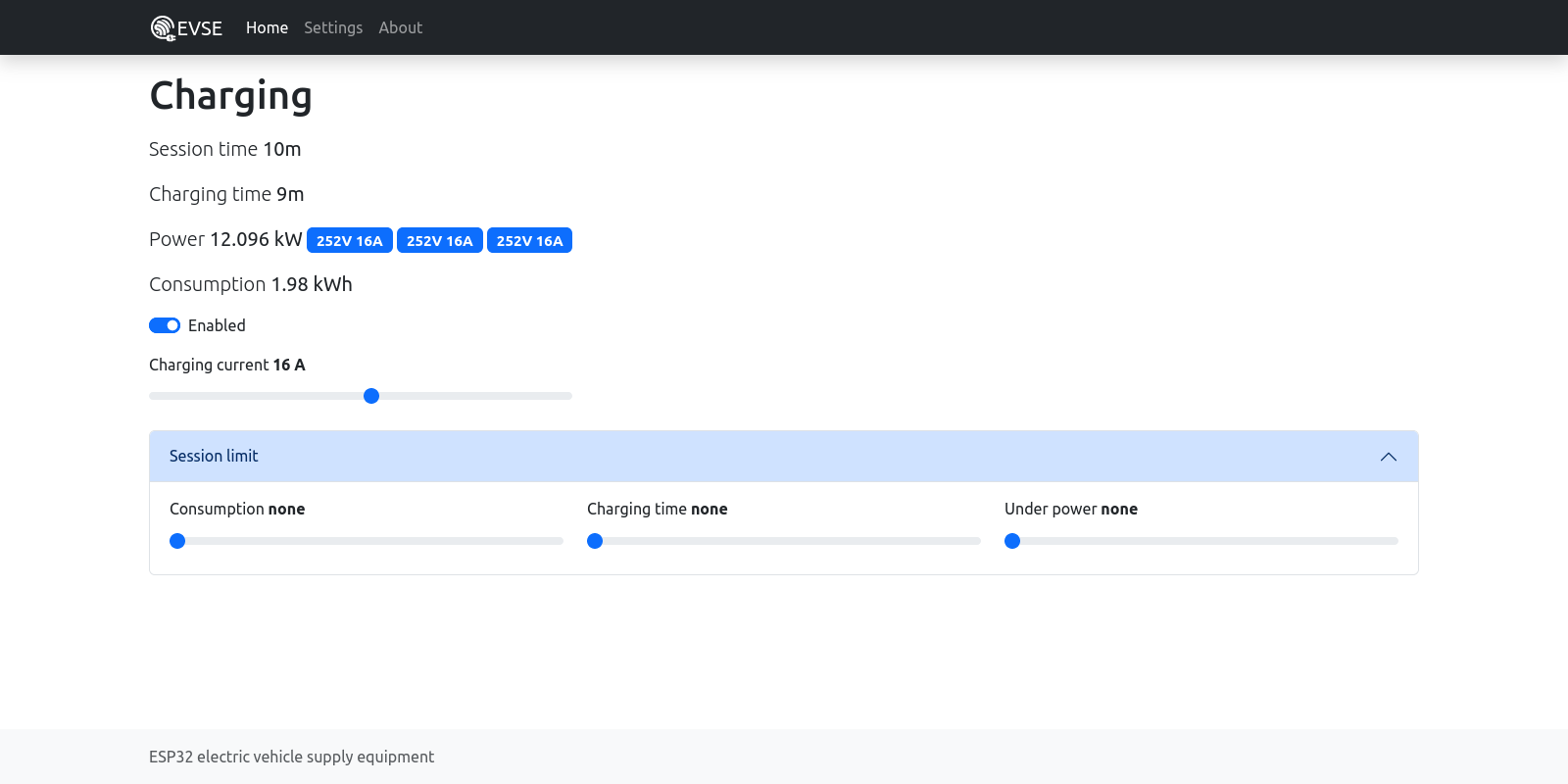The height and width of the screenshot is (784, 1568).
Task: Click the Session limit header title
Action: pos(214,456)
